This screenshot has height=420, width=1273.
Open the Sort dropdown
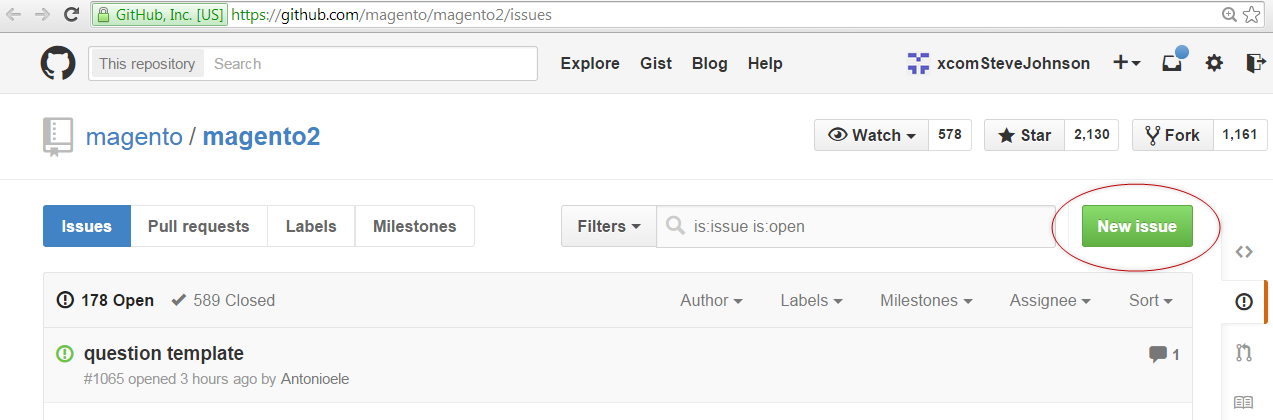click(x=1151, y=300)
